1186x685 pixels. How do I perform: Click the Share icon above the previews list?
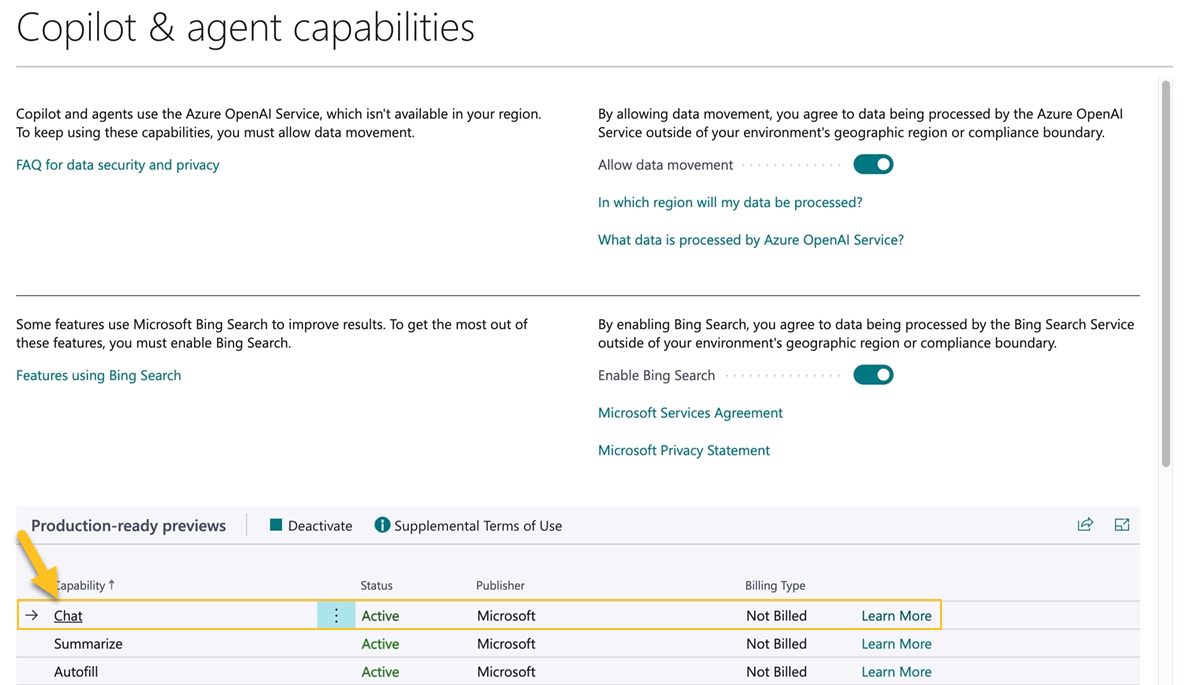point(1085,524)
